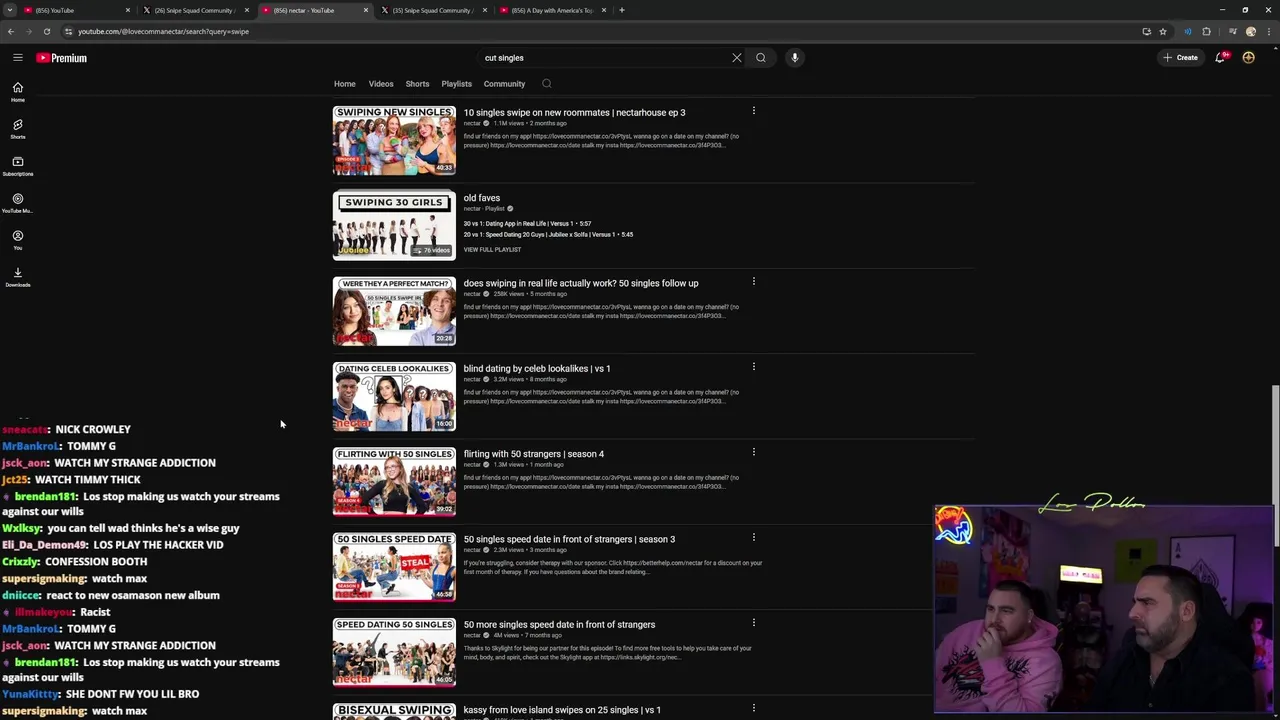Open the YouTube account avatar menu
The width and height of the screenshot is (1280, 720).
point(1249,58)
